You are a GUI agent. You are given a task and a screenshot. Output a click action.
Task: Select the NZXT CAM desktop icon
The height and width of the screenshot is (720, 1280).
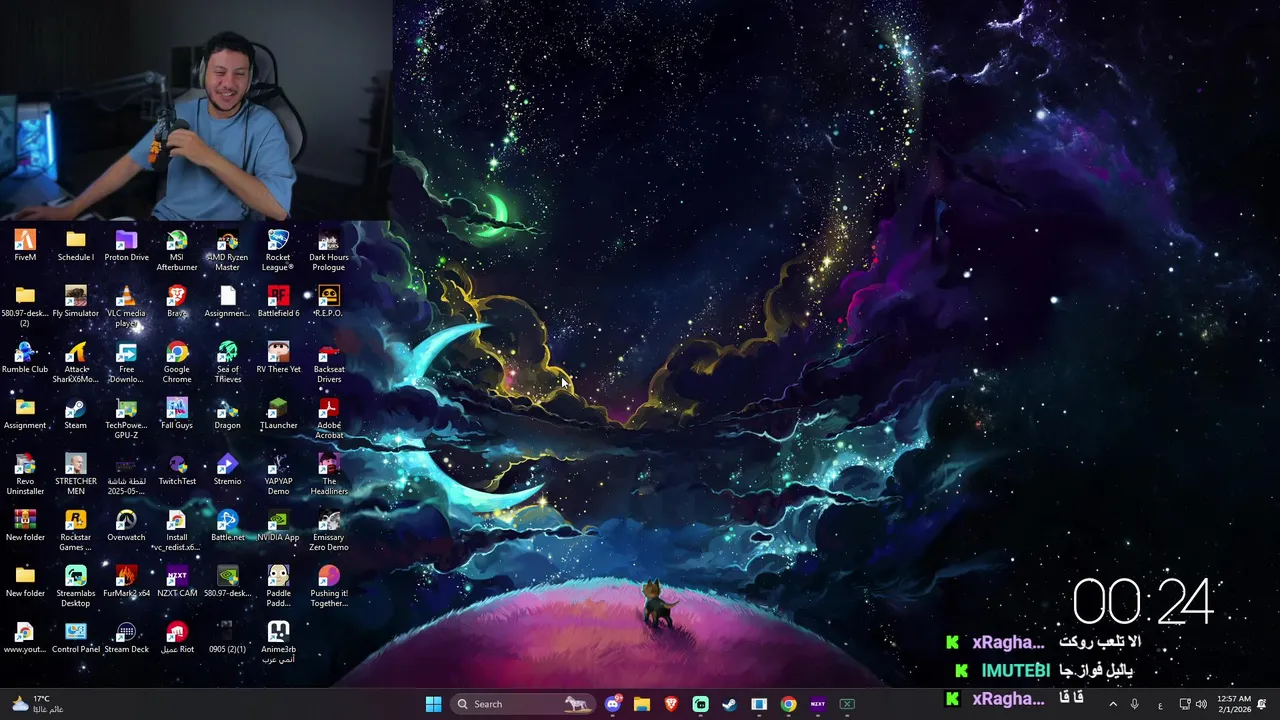[x=177, y=582]
